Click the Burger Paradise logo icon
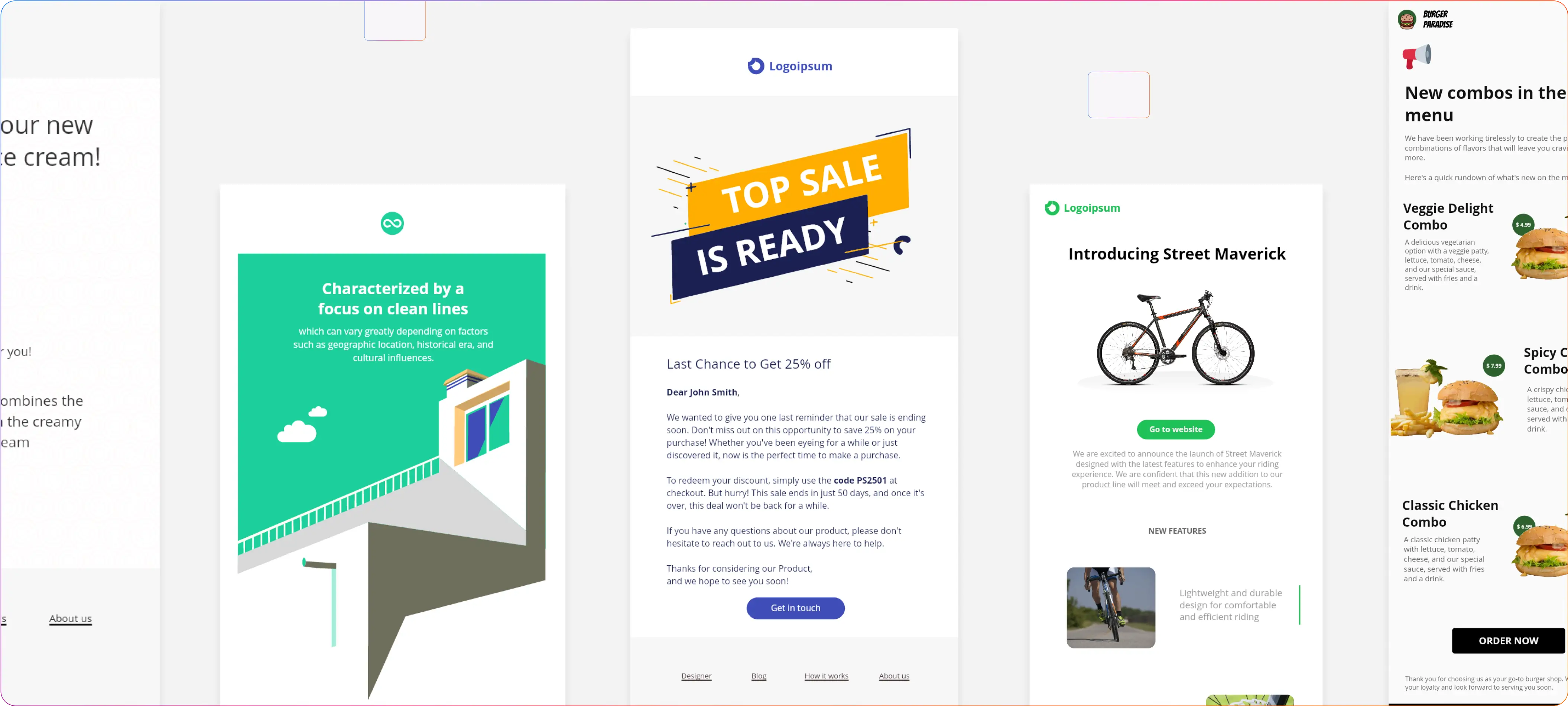Image resolution: width=1568 pixels, height=706 pixels. click(1407, 19)
